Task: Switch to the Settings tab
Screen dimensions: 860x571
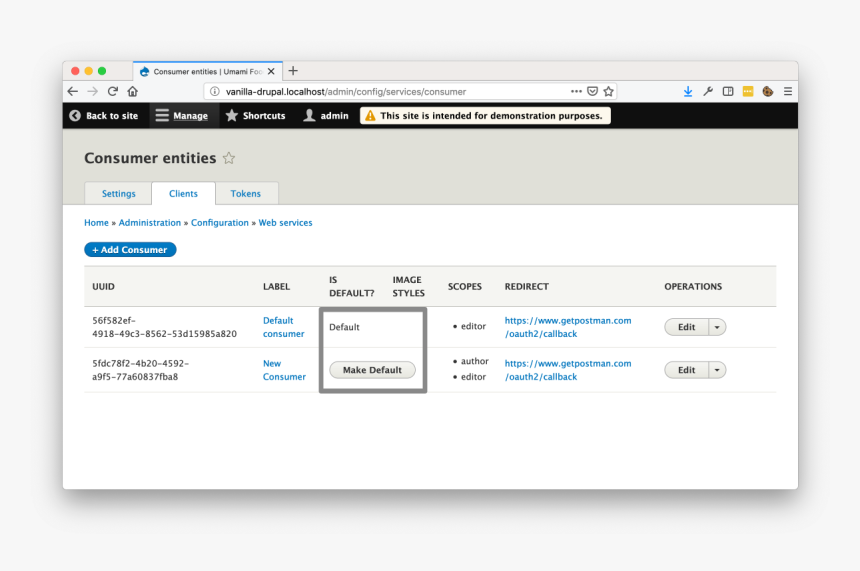Action: tap(118, 194)
